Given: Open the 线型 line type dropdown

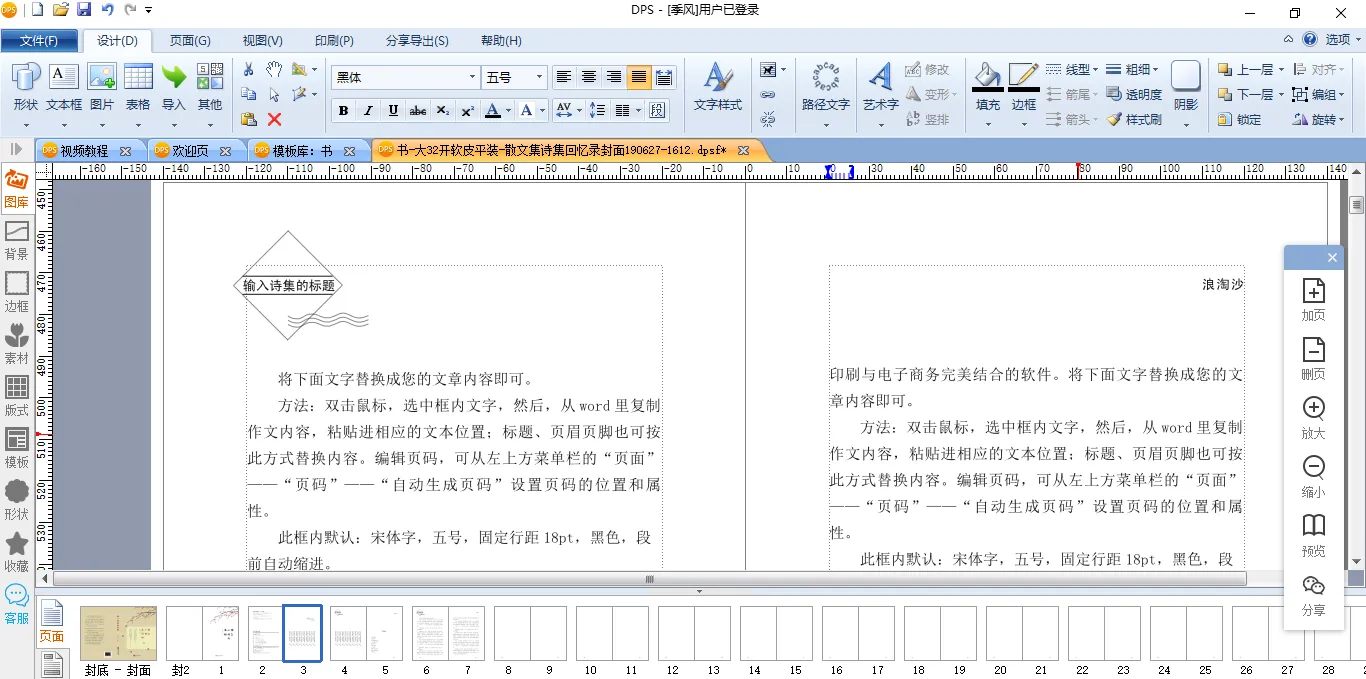Looking at the screenshot, I should [x=1072, y=69].
